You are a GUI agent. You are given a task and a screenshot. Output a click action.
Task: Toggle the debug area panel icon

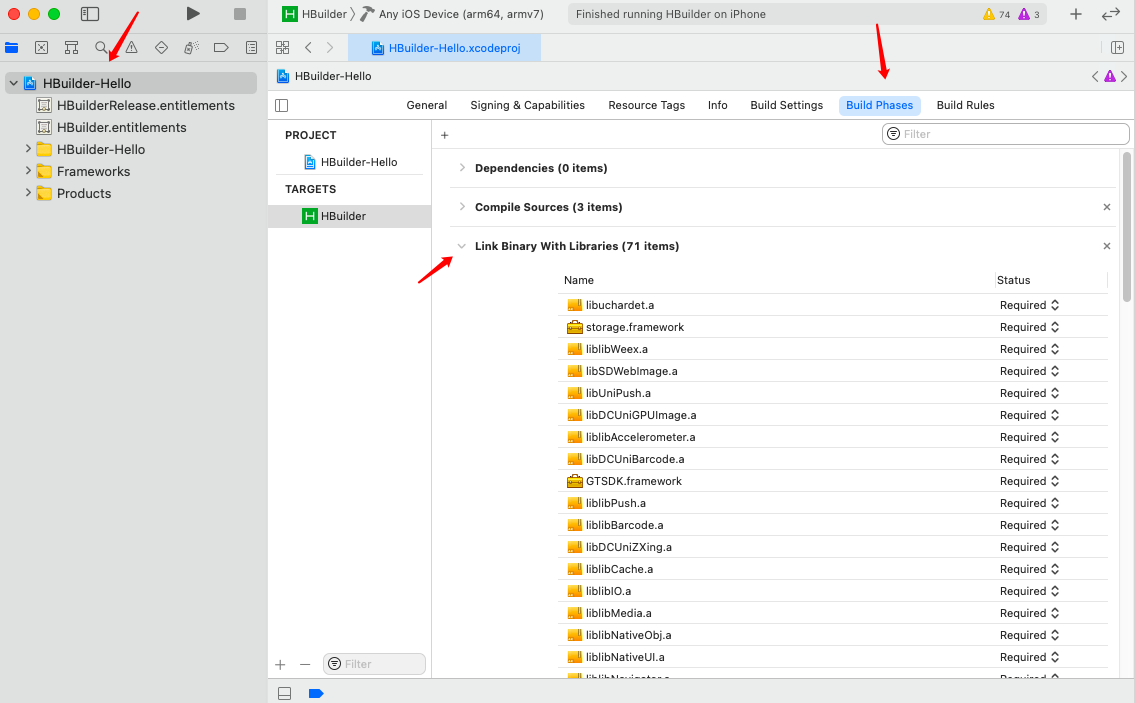click(284, 694)
